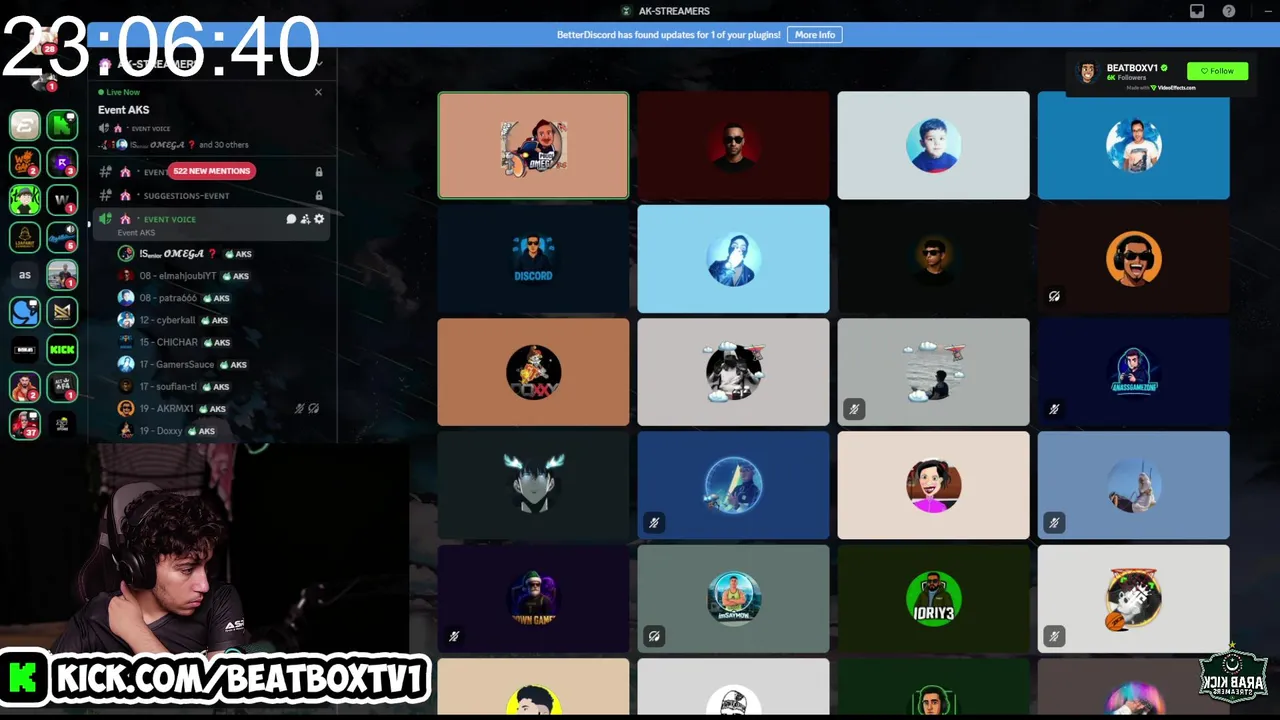Focus the green-outlined speaking OMEGA video tile
This screenshot has height=720, width=1280.
coord(533,145)
